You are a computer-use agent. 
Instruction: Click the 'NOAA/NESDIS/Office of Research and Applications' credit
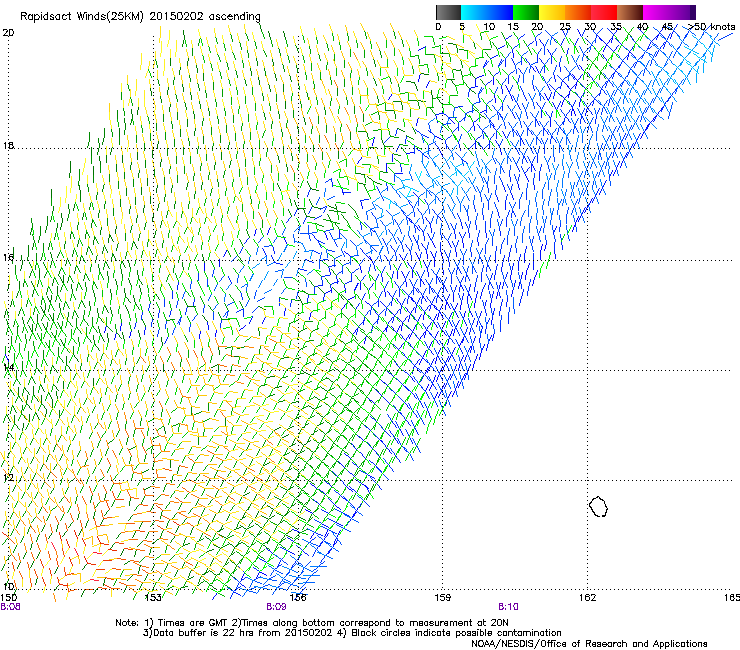(589, 643)
